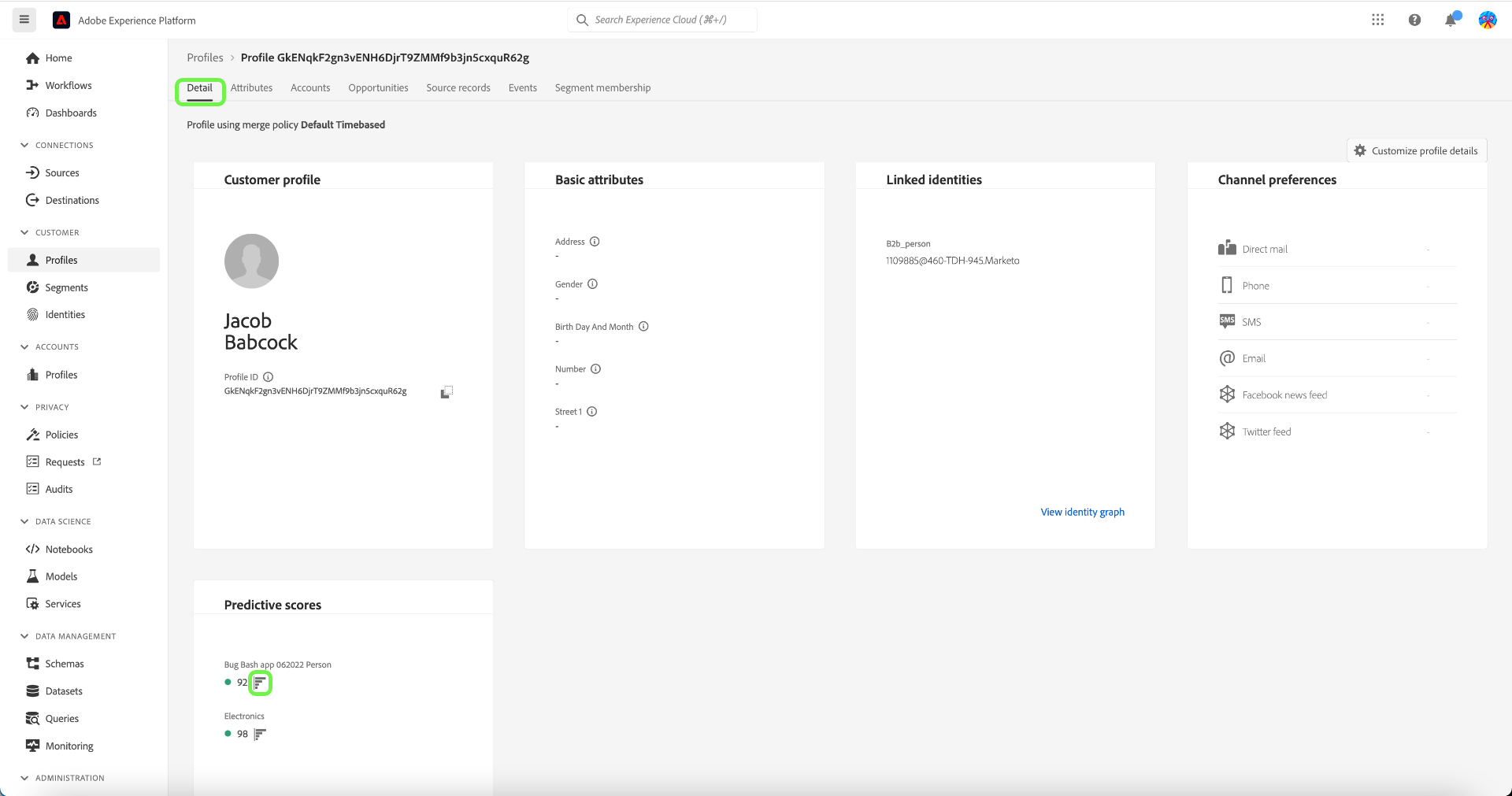Collapse the Privacy section
Image resolution: width=1512 pixels, height=796 pixels.
pyautogui.click(x=24, y=408)
